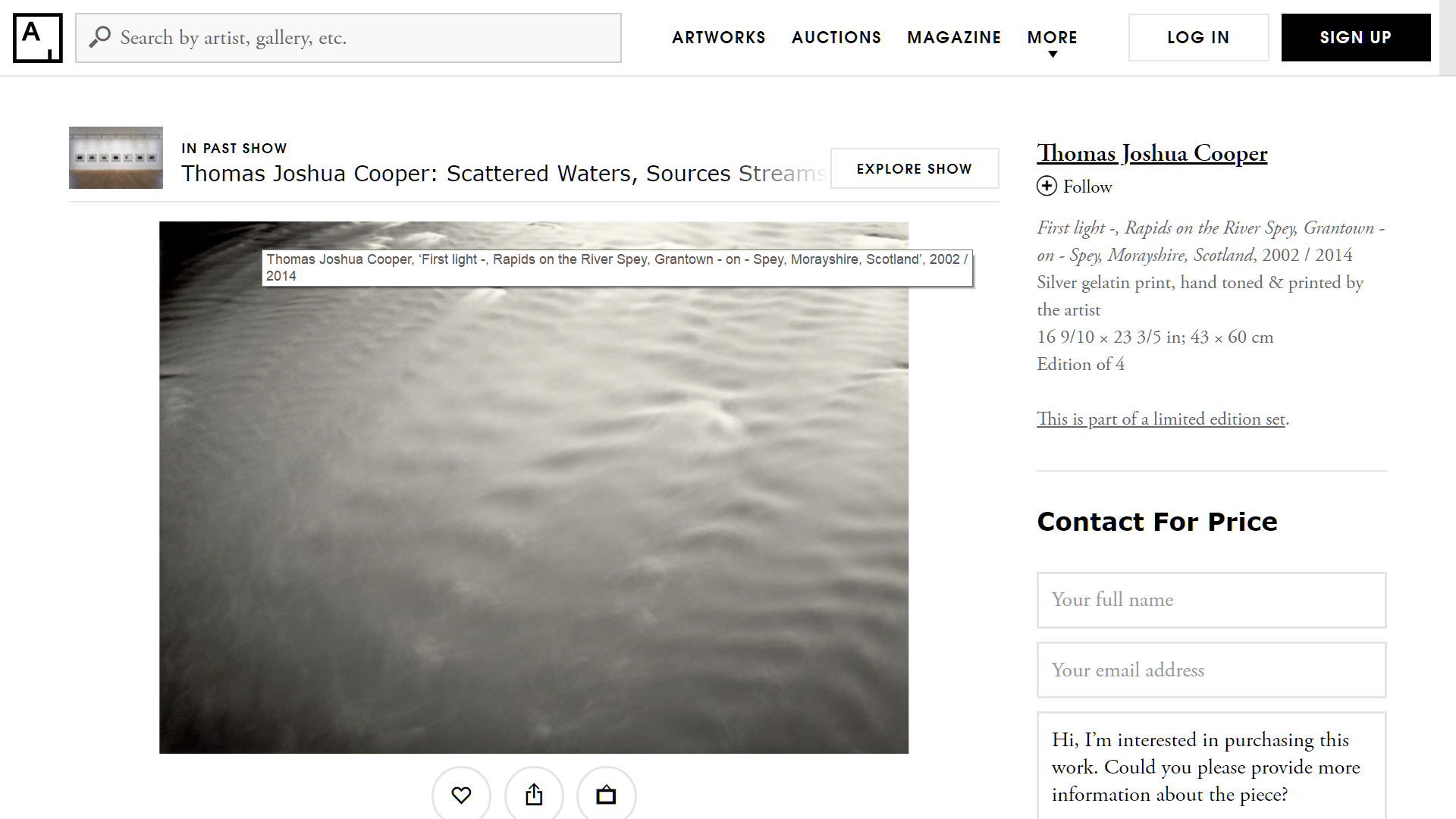
Task: Click the show installation thumbnail
Action: (116, 158)
